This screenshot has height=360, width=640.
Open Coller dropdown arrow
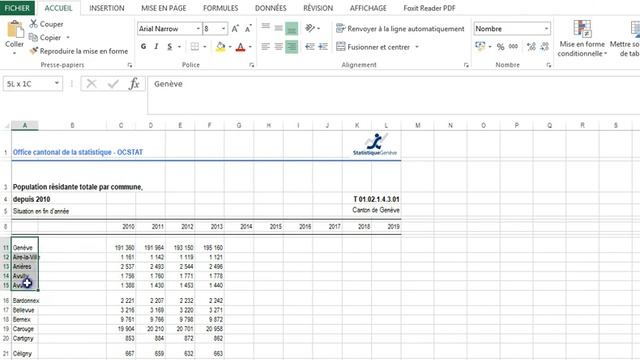click(x=14, y=53)
